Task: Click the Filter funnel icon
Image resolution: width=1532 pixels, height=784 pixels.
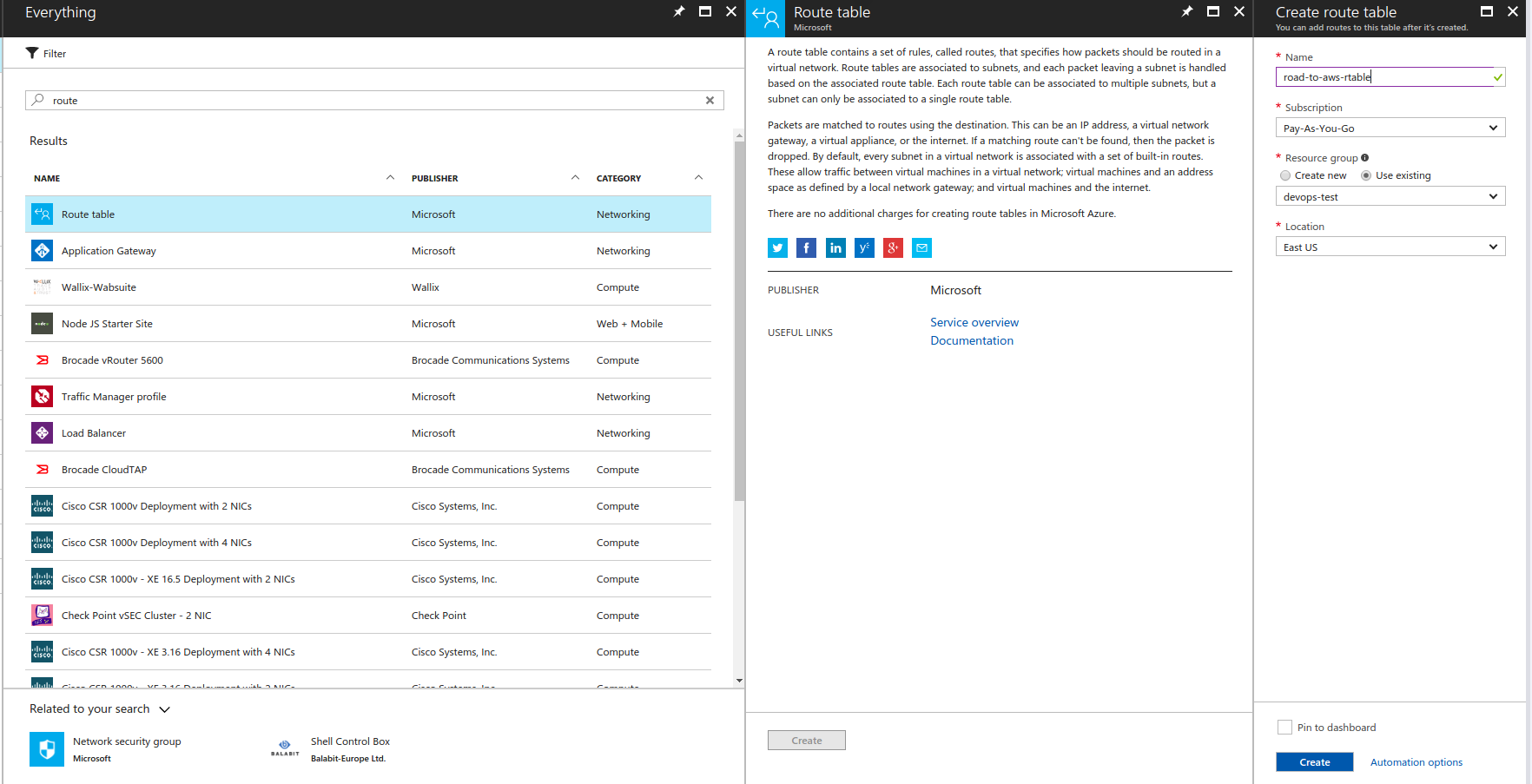Action: (32, 53)
